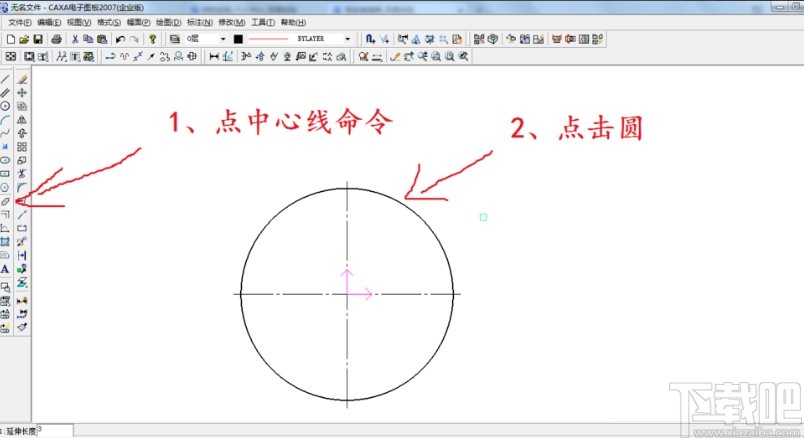Select the Array tool grid icon
This screenshot has width=804, height=438.
(x=22, y=147)
